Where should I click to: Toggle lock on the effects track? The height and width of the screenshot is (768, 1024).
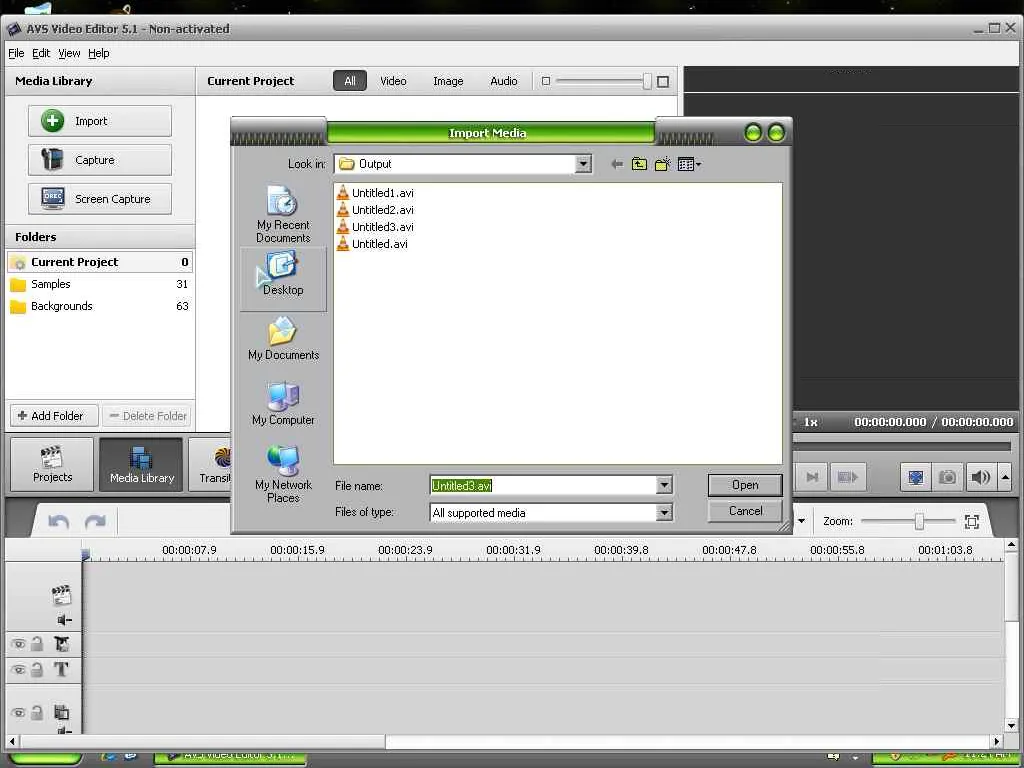coord(37,644)
